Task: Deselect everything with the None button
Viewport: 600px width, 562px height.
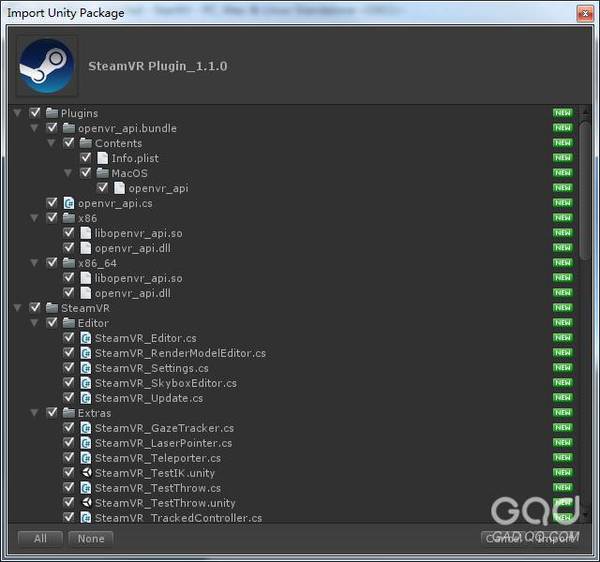Action: (91, 538)
